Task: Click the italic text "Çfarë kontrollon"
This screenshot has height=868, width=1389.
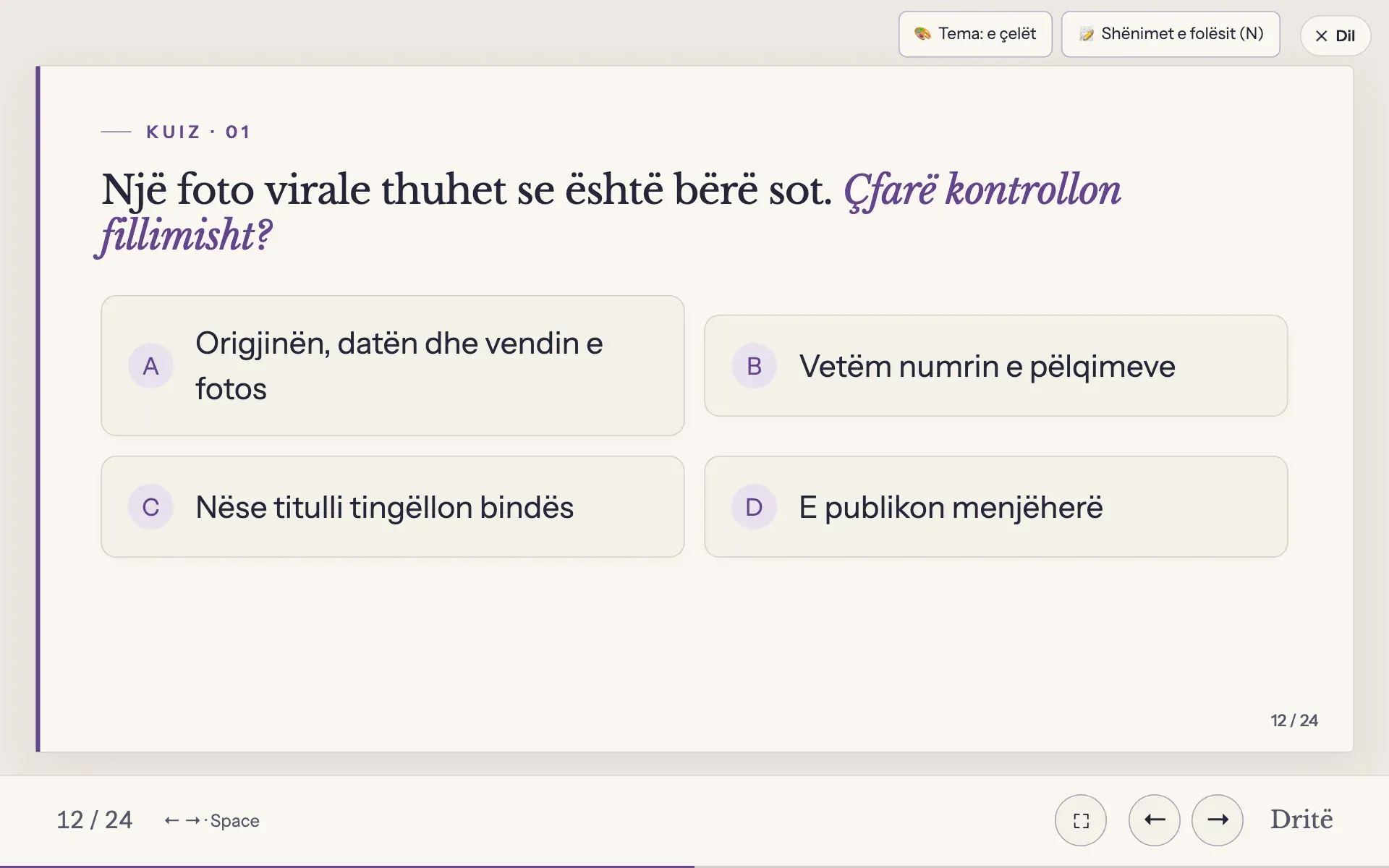Action: tap(982, 191)
